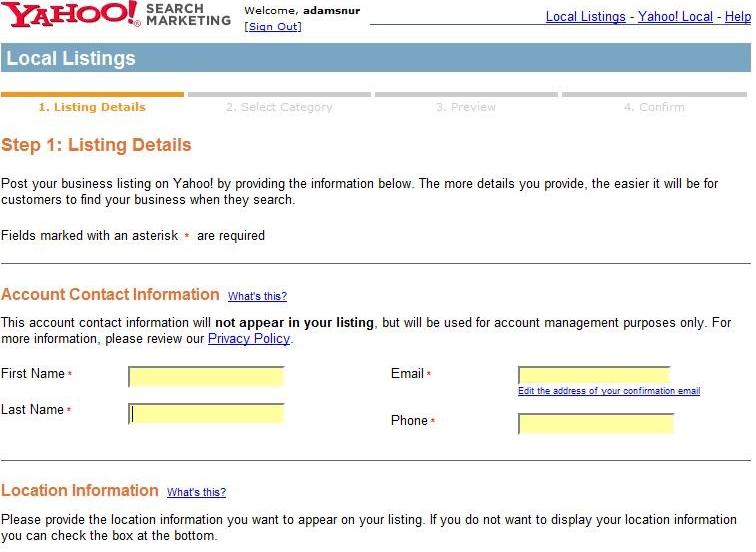The width and height of the screenshot is (756, 552).
Task: Open What's this? beside Location Information
Action: click(x=196, y=492)
